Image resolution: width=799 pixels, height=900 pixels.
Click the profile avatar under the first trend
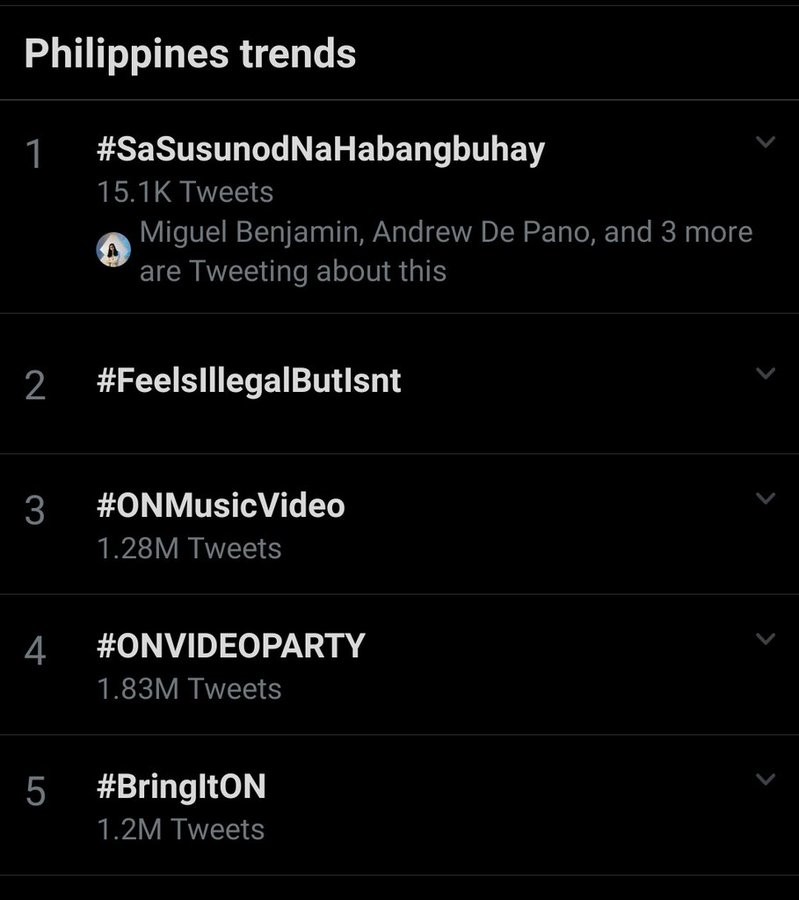coord(114,250)
